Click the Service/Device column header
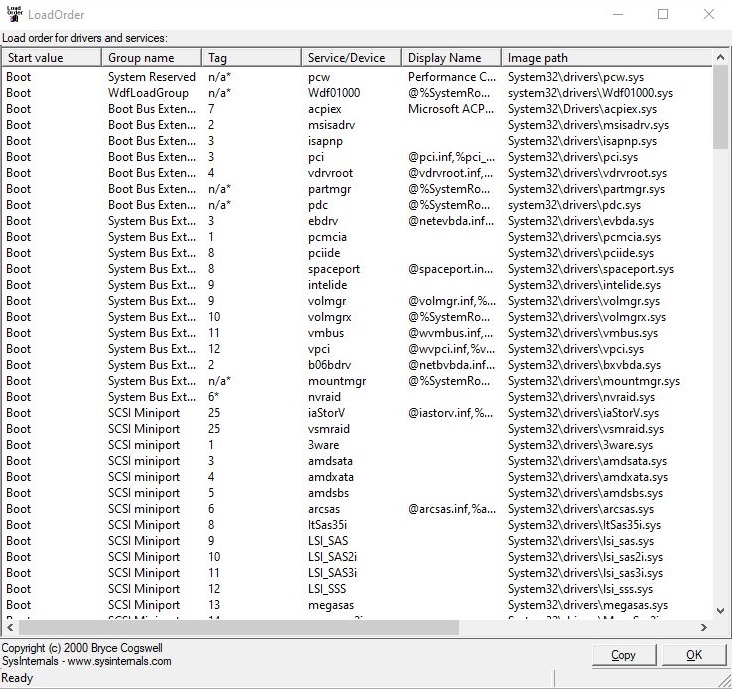This screenshot has height=689, width=732. tap(352, 58)
